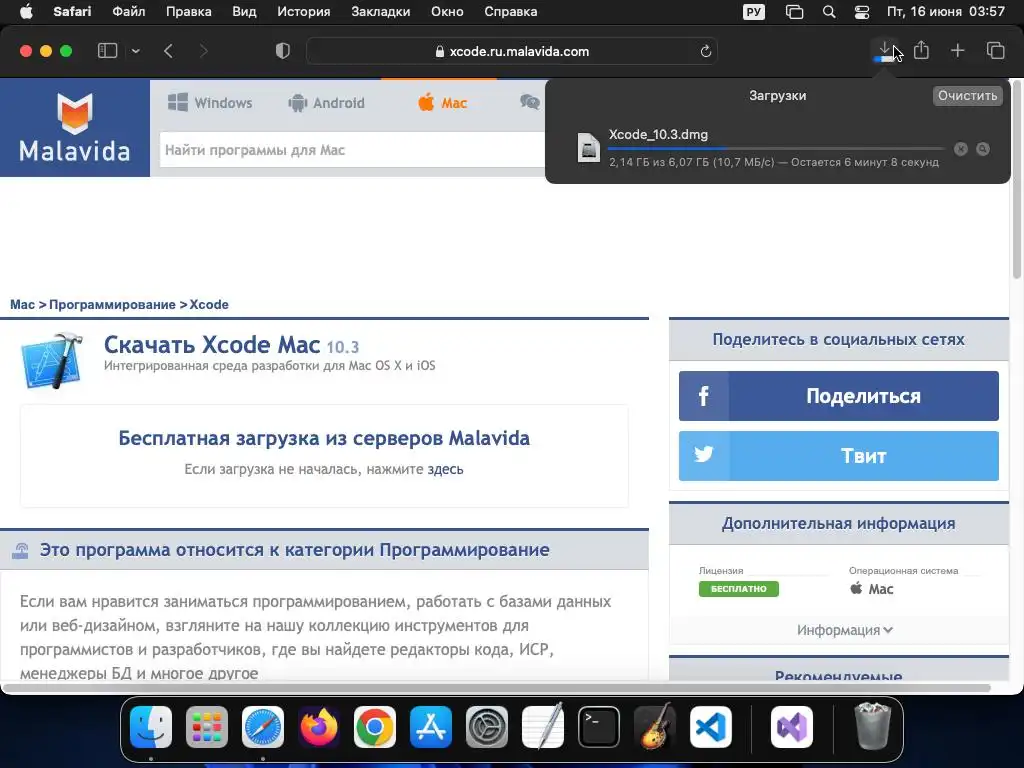Click the Xcode breadcrumb link
The height and width of the screenshot is (768, 1024).
[209, 304]
